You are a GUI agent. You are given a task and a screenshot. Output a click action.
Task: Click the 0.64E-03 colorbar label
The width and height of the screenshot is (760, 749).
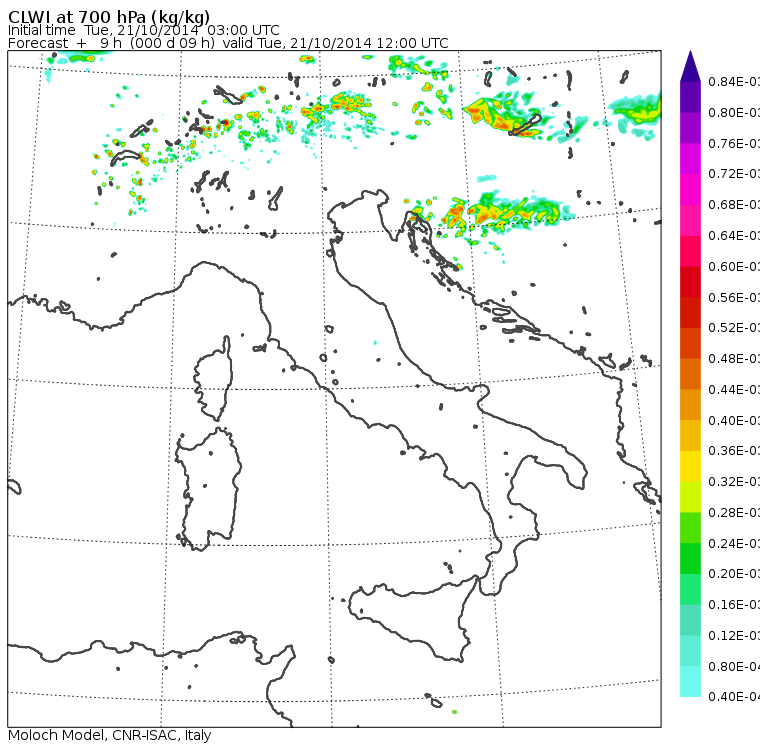tap(733, 236)
